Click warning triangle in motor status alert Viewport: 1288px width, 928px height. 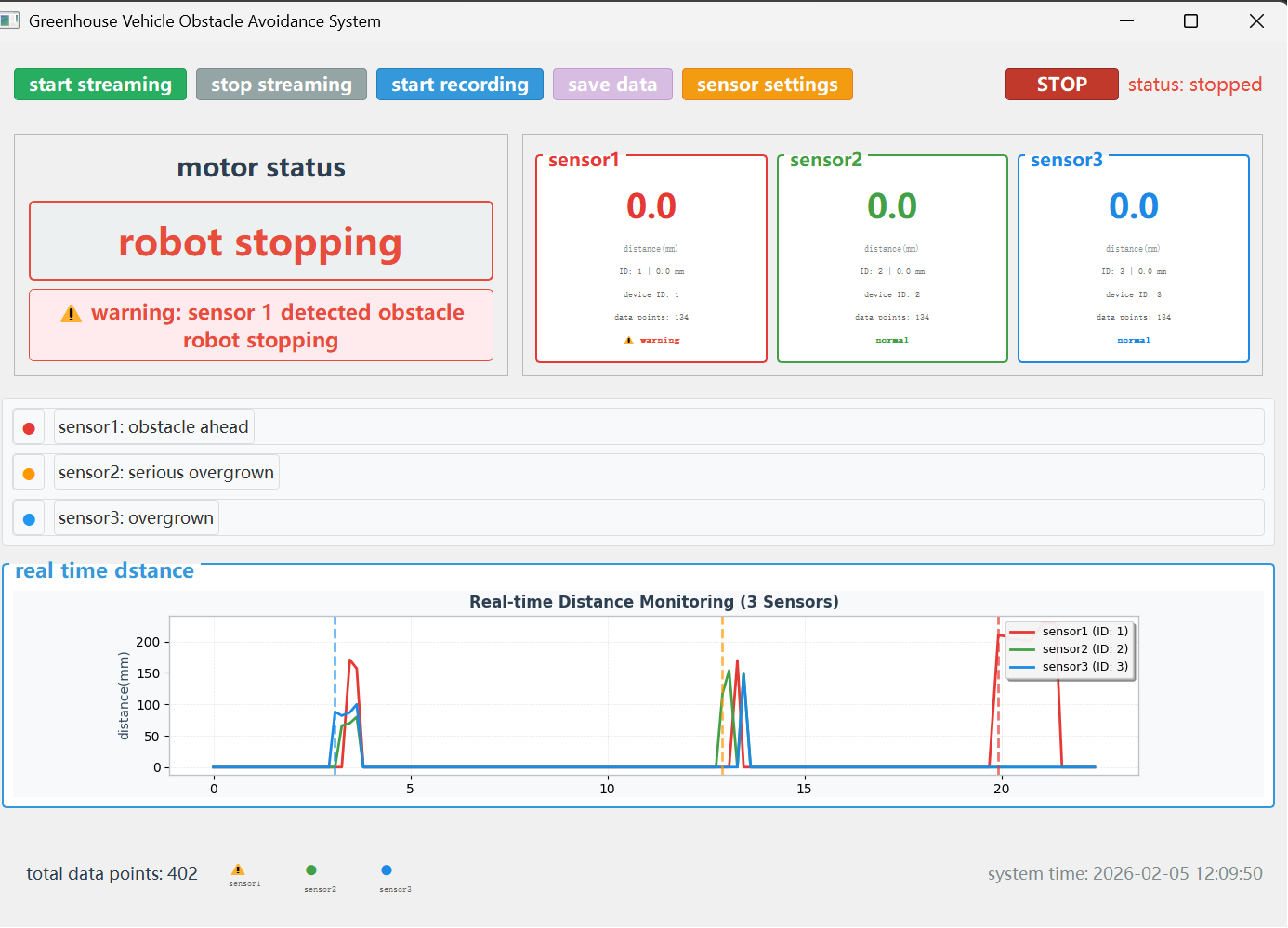(72, 314)
